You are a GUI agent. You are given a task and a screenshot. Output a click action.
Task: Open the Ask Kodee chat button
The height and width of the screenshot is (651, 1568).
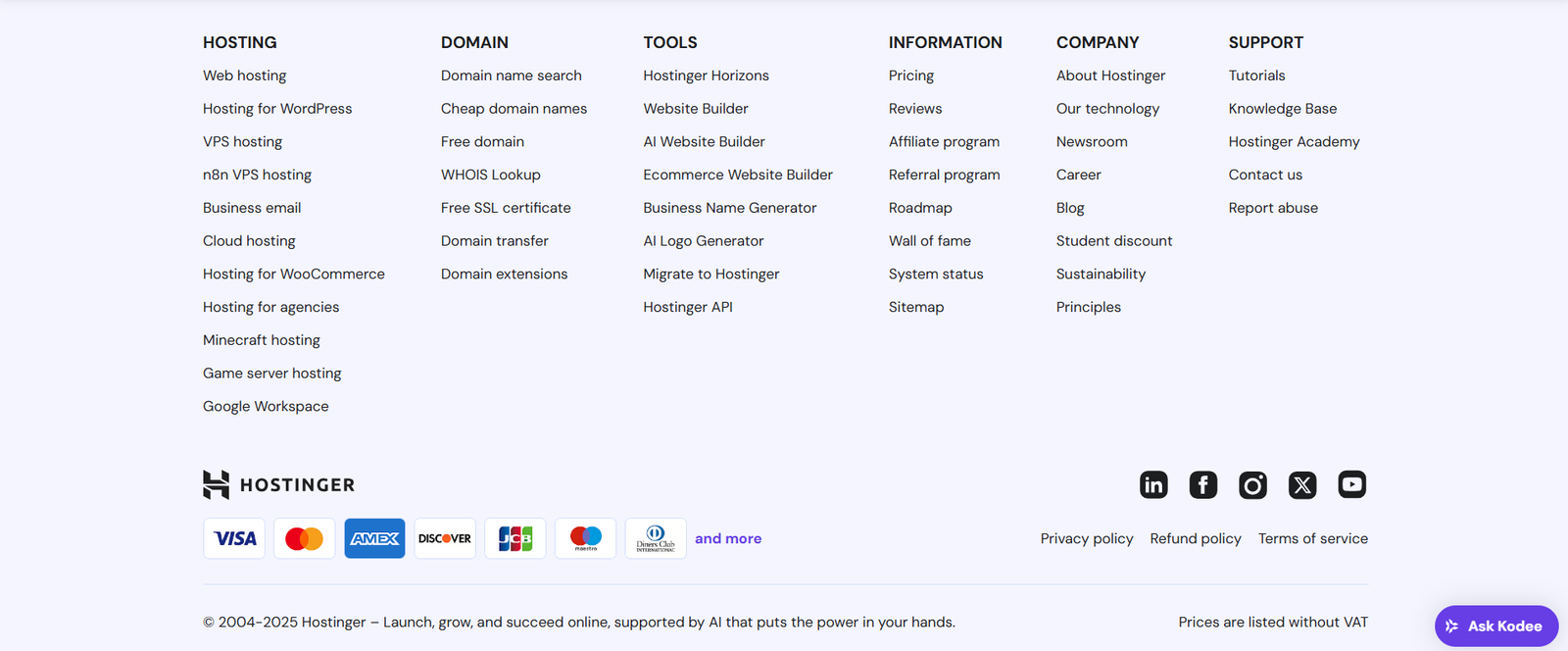1496,626
